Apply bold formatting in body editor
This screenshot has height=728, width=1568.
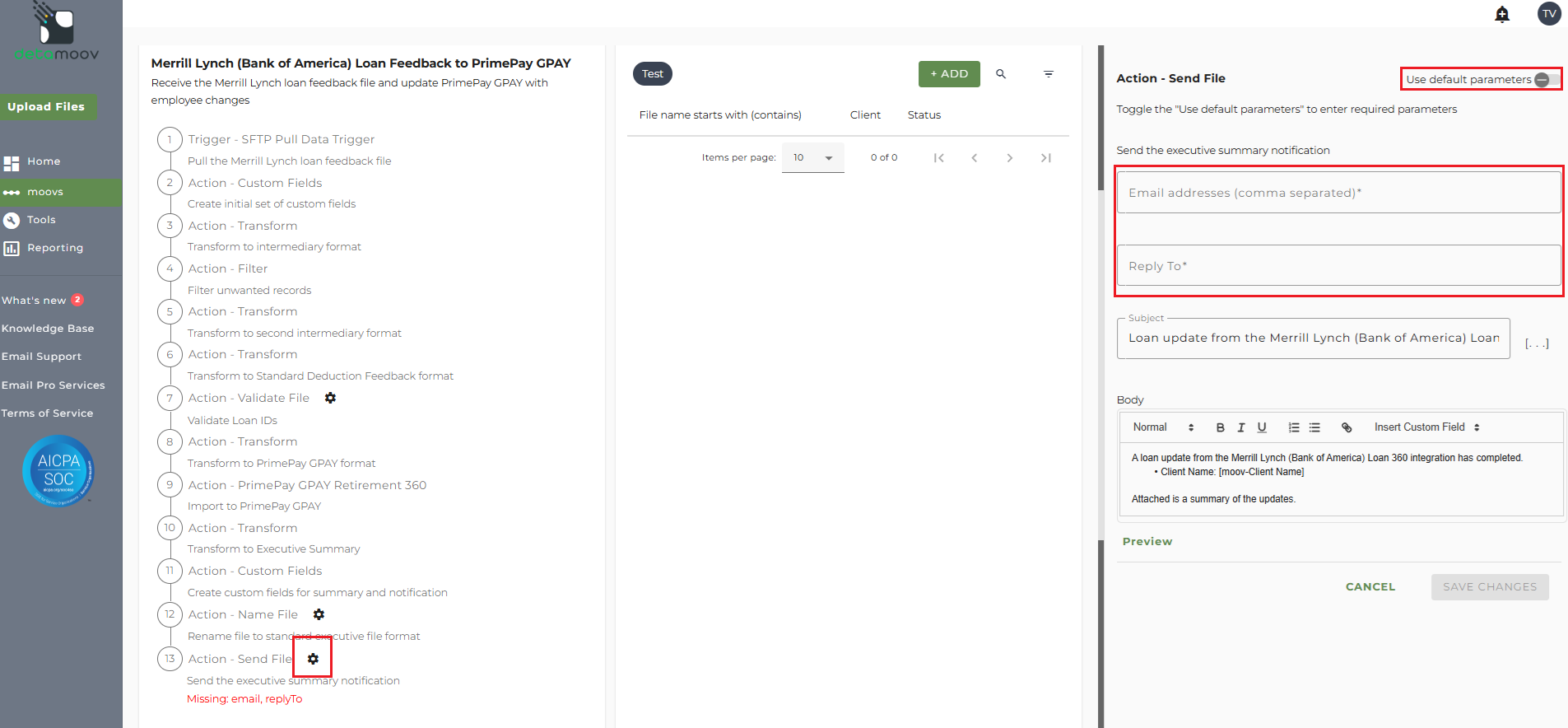coord(1220,427)
